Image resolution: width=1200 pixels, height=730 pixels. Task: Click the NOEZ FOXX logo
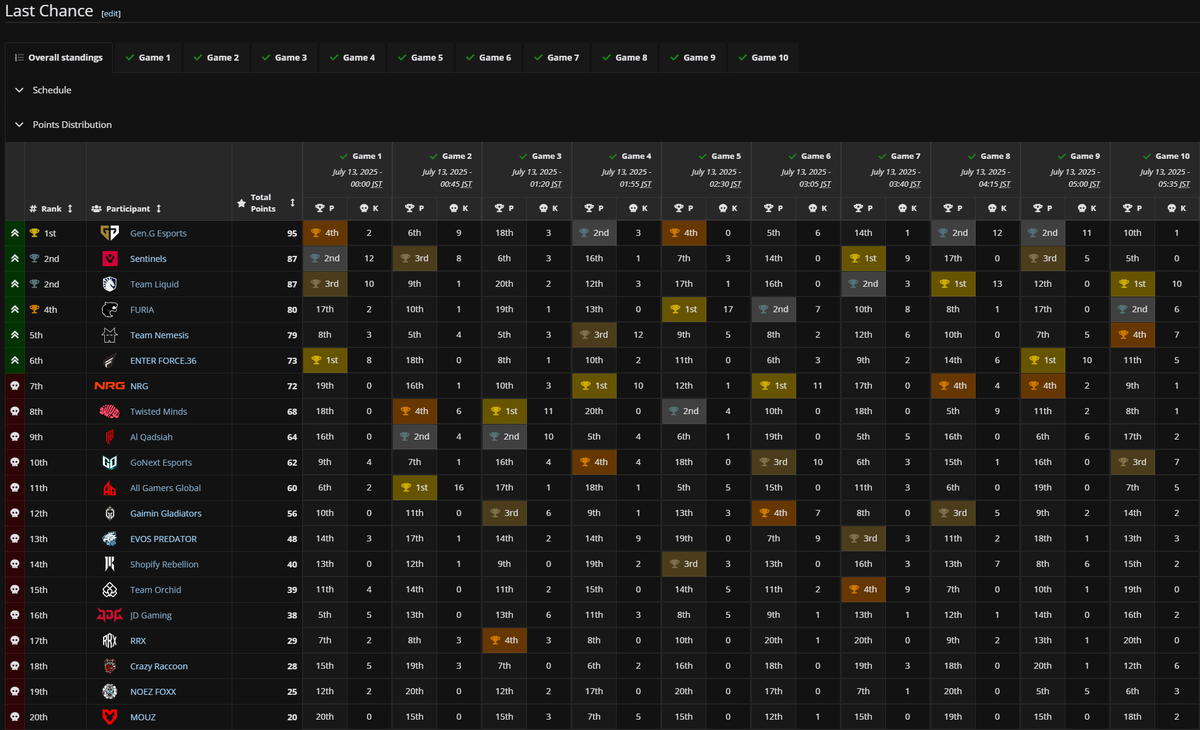109,692
